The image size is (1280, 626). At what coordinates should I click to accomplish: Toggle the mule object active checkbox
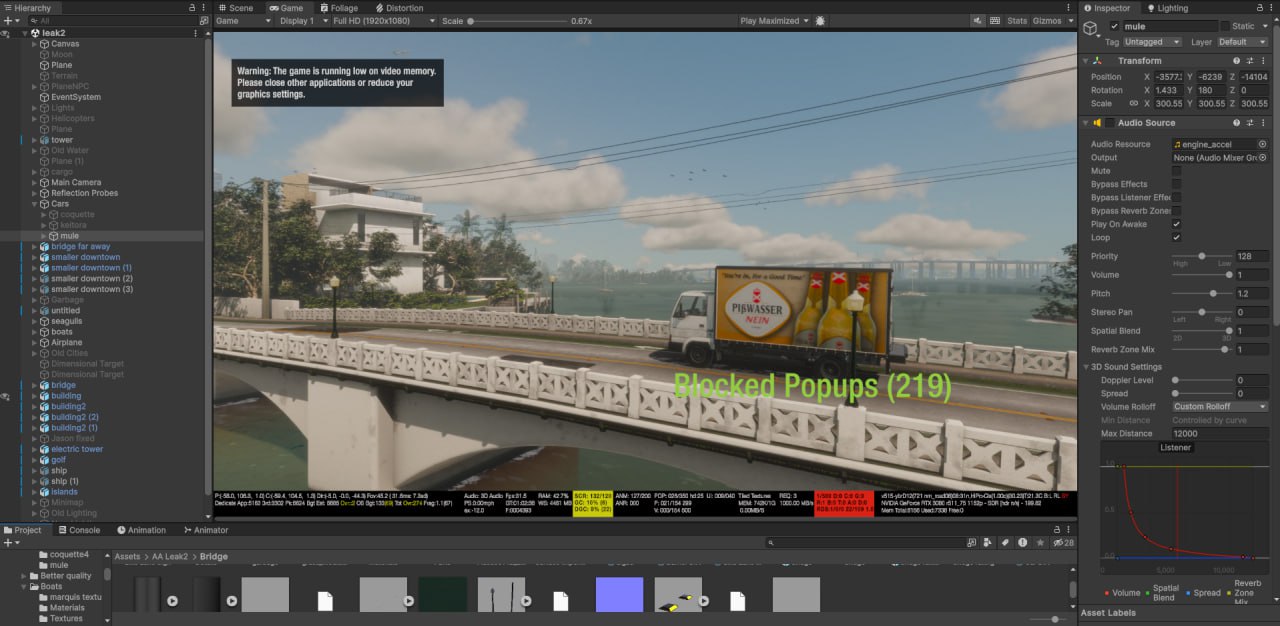[x=1114, y=26]
